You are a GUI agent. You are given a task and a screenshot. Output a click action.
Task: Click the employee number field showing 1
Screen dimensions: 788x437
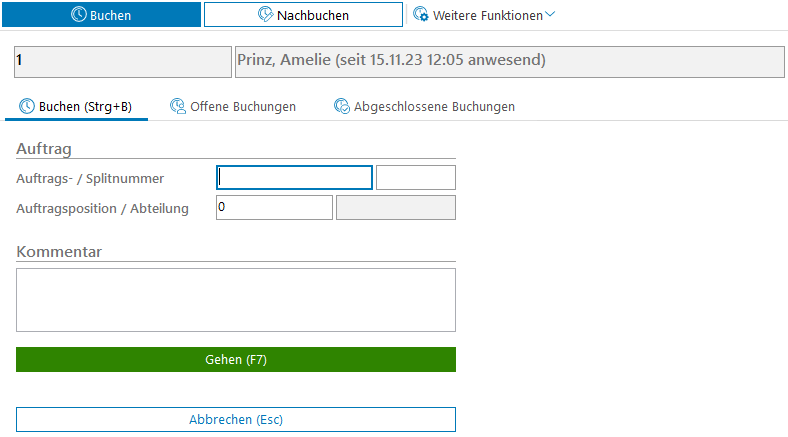122,60
